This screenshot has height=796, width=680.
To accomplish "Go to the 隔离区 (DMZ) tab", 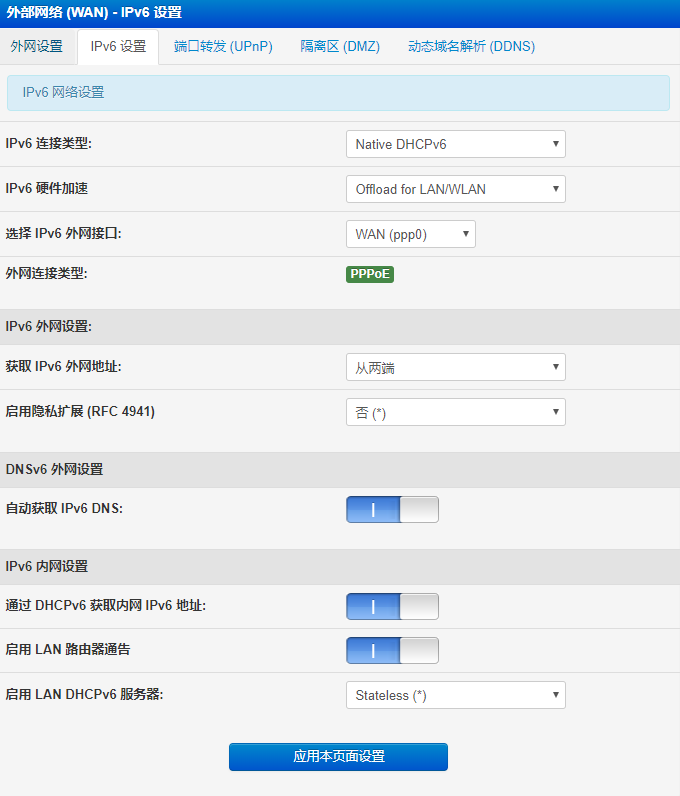I will [x=340, y=47].
